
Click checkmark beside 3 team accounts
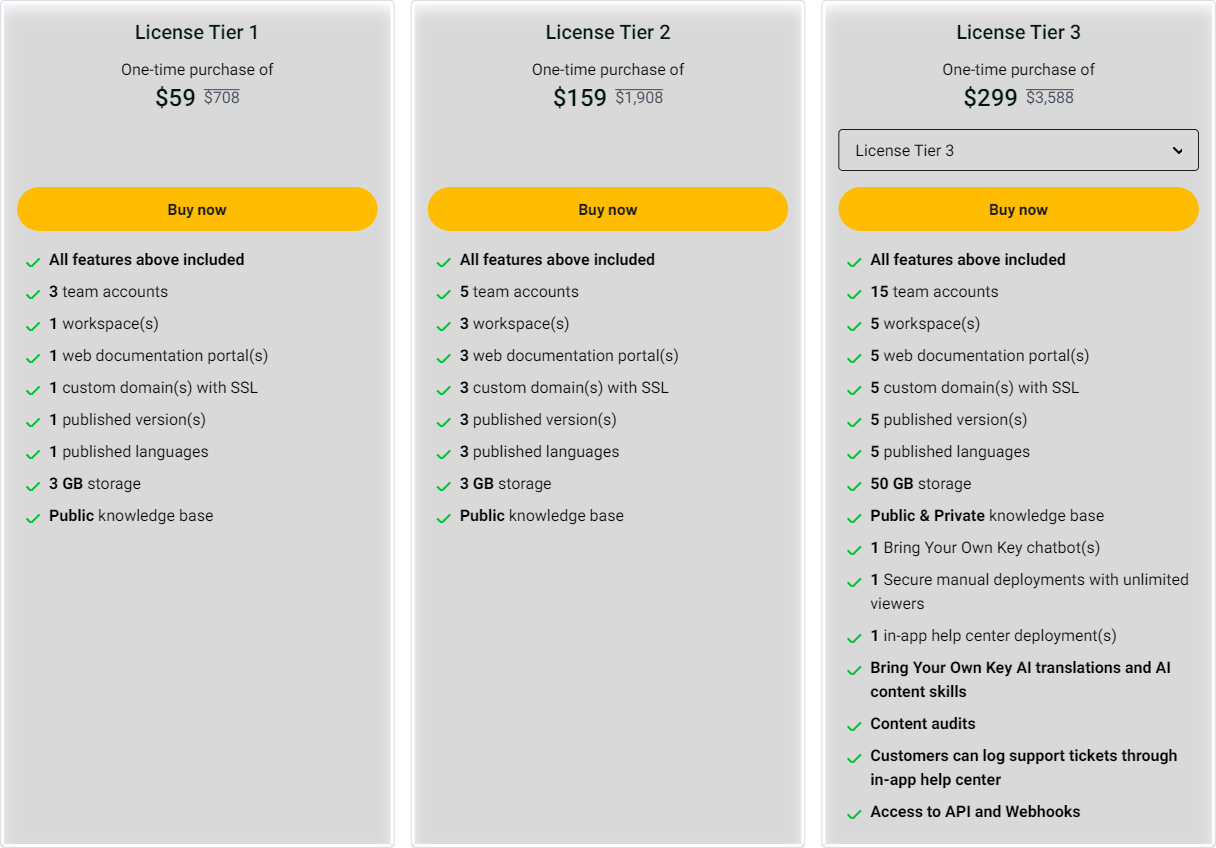[x=33, y=294]
